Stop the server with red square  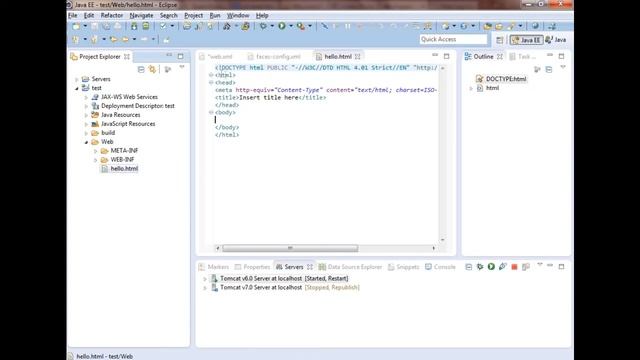coord(514,267)
